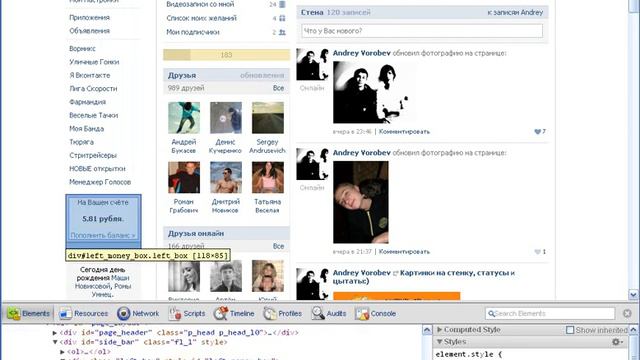Close the DevTools panel

(627, 313)
